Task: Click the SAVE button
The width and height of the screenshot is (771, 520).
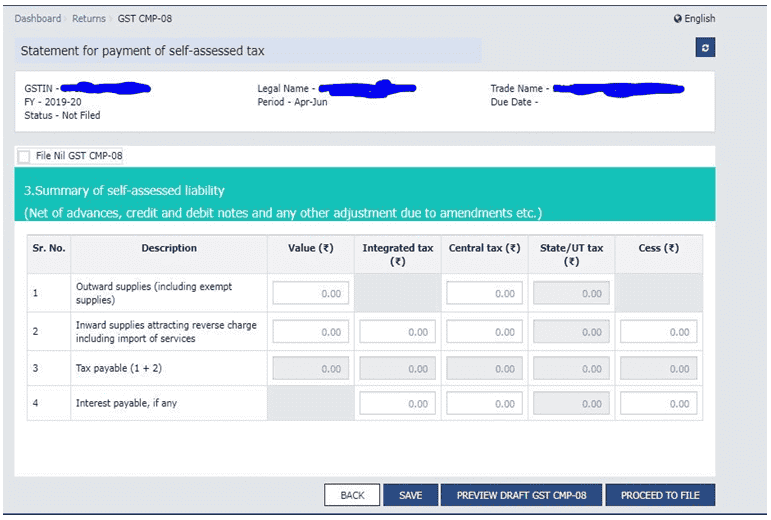Action: (x=410, y=495)
